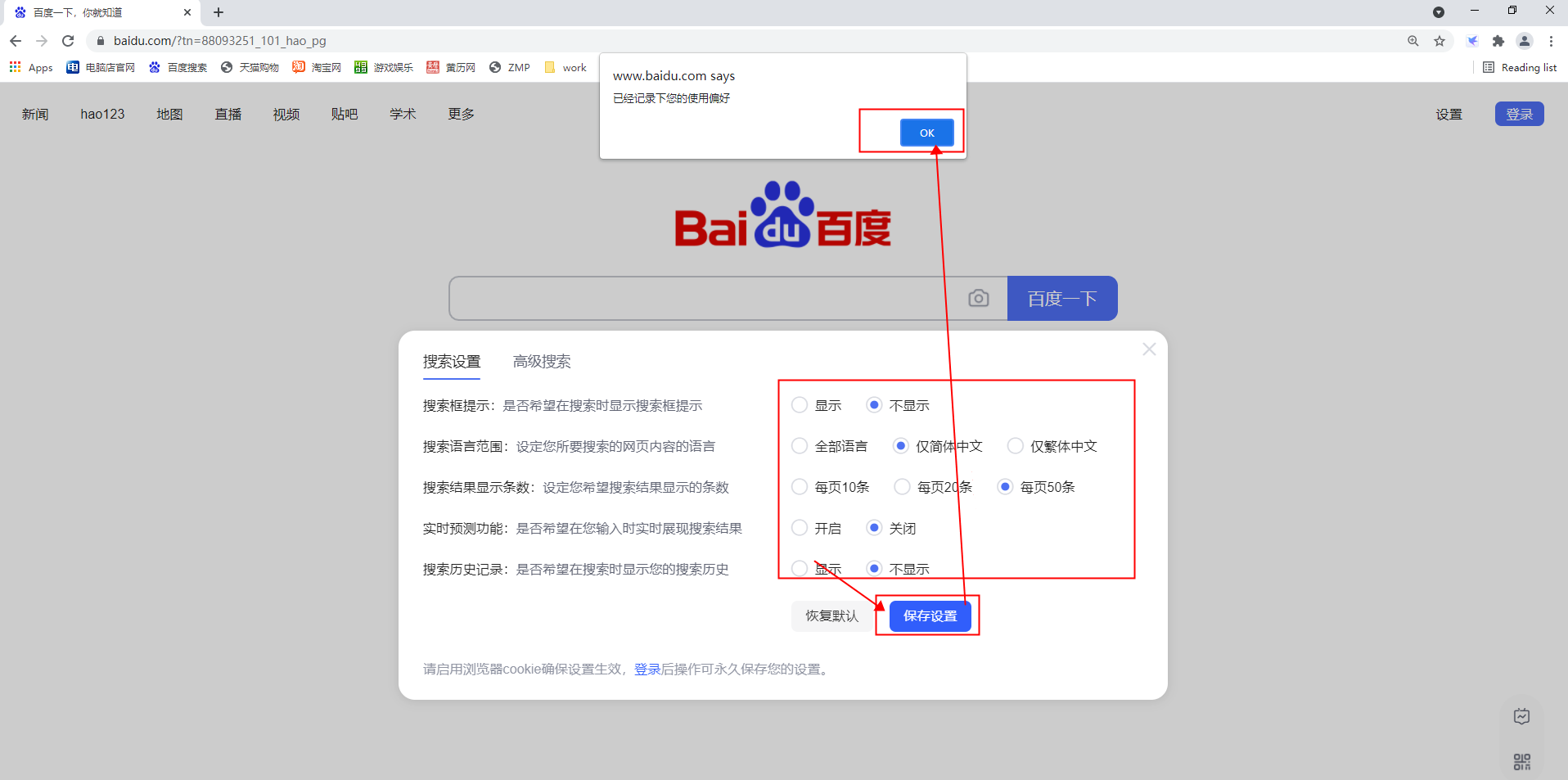Click the site lock icon in address bar

[101, 41]
